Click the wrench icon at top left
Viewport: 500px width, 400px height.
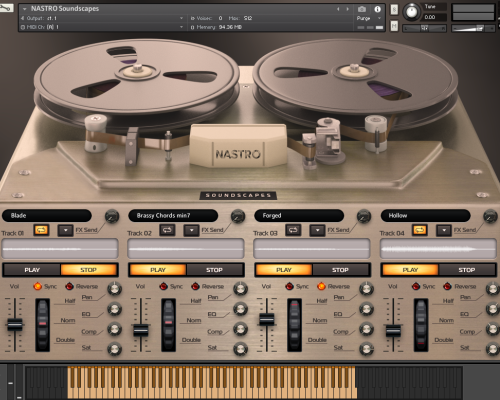click(6, 8)
